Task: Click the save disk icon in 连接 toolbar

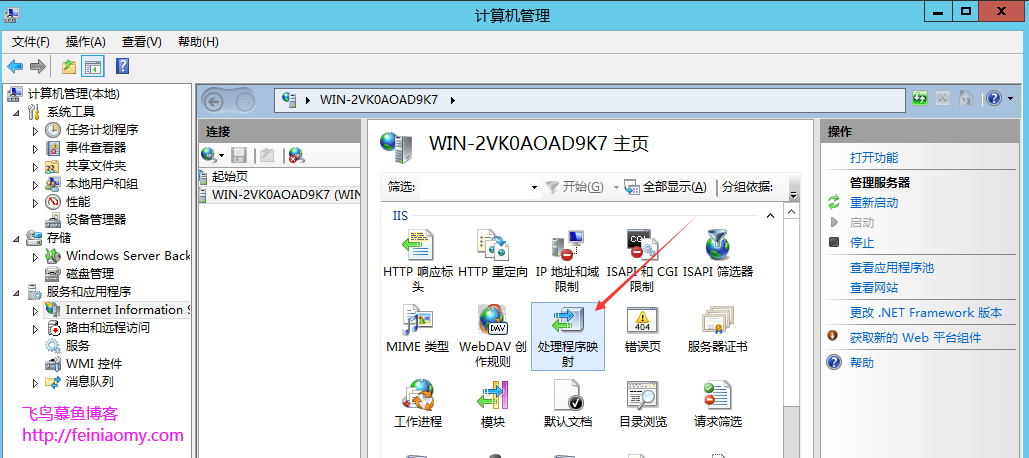Action: pyautogui.click(x=240, y=155)
